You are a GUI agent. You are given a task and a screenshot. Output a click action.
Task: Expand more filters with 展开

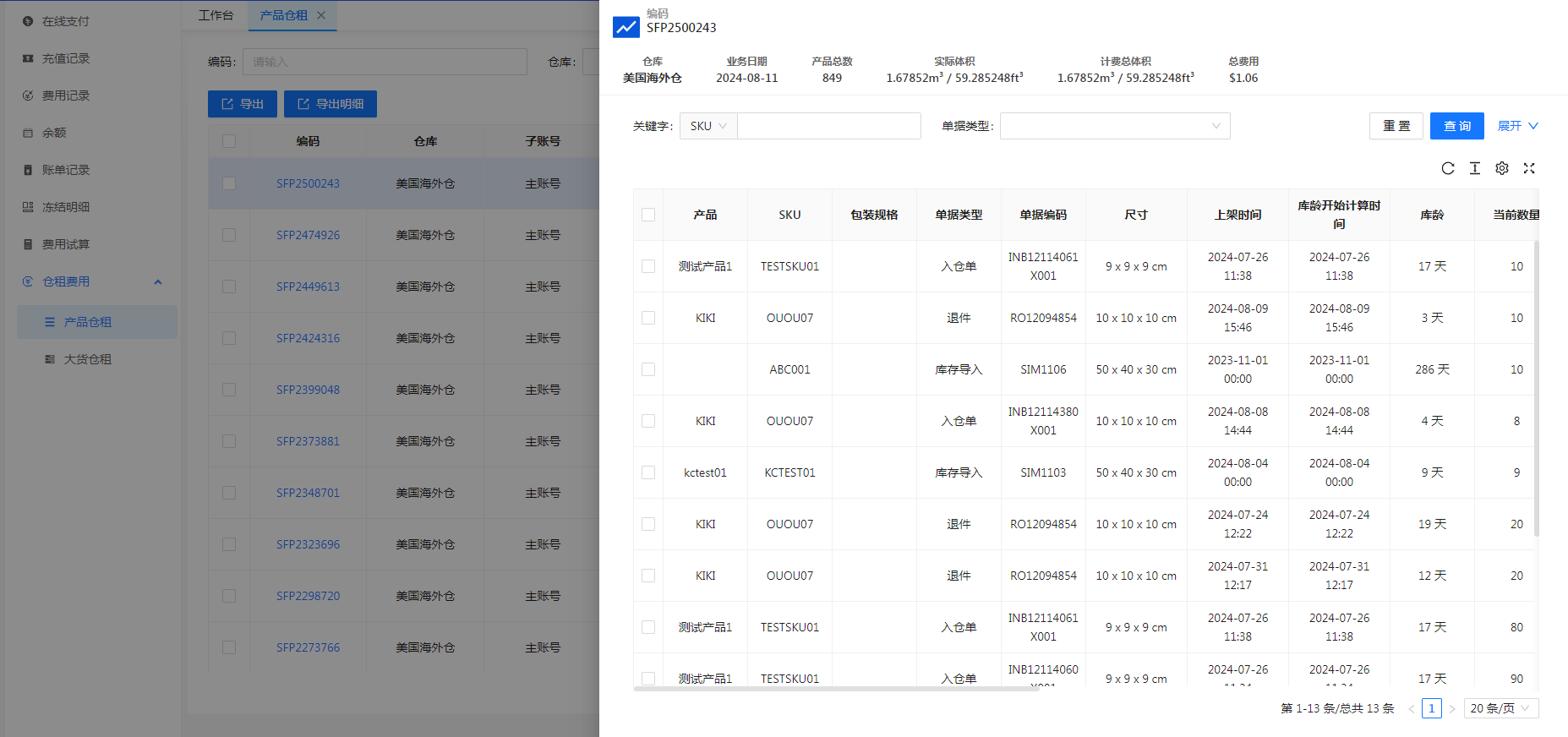pos(1517,126)
